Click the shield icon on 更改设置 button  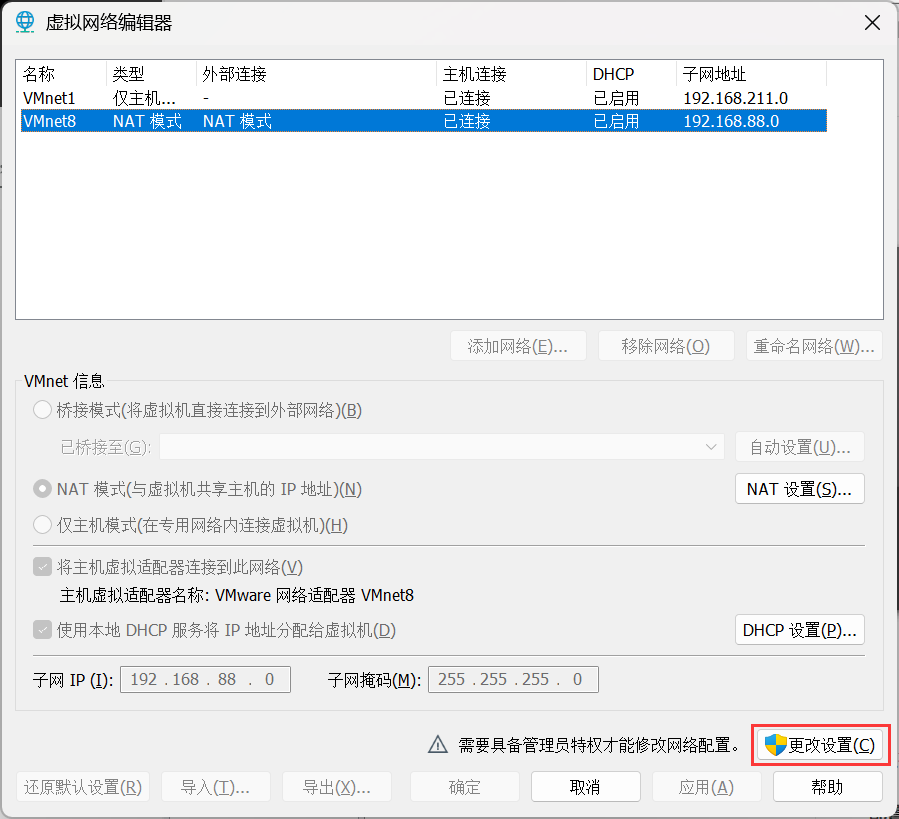pos(775,745)
